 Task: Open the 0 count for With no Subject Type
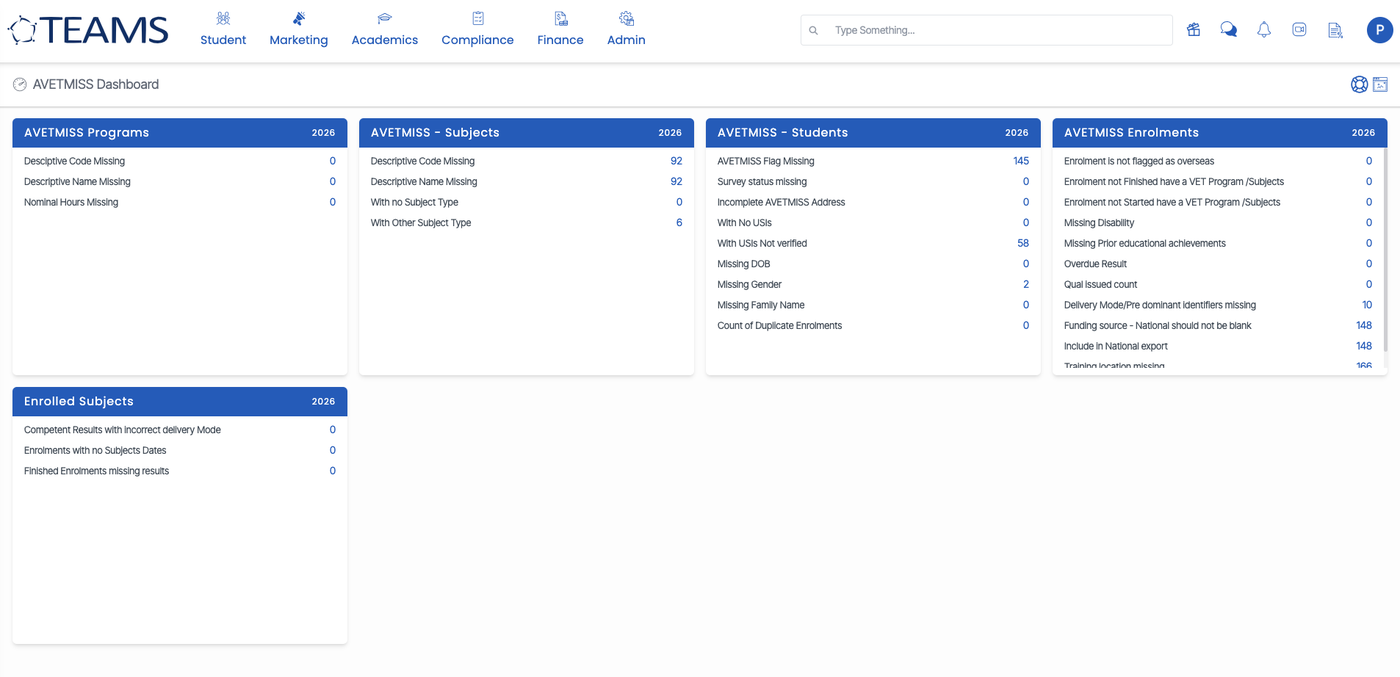(x=679, y=202)
